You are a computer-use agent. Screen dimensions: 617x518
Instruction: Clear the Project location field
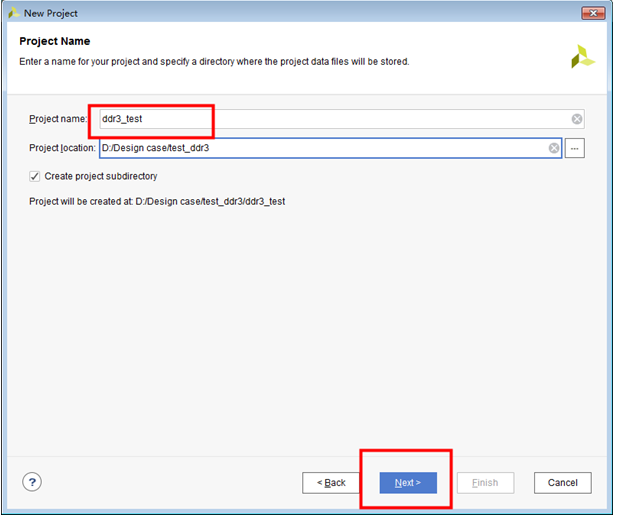556,148
